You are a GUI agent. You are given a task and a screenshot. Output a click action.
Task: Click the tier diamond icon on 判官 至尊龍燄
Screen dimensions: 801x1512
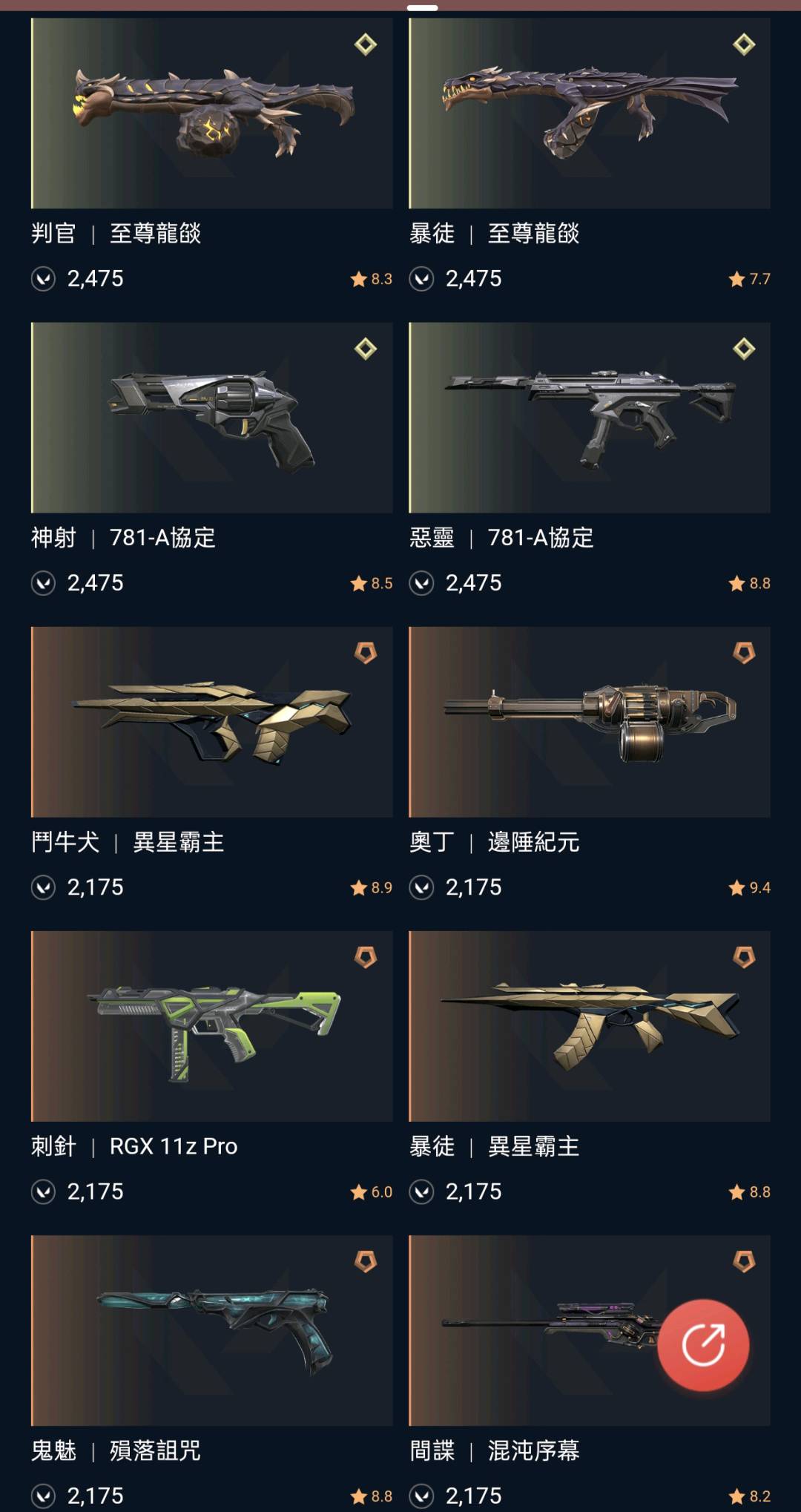366,45
